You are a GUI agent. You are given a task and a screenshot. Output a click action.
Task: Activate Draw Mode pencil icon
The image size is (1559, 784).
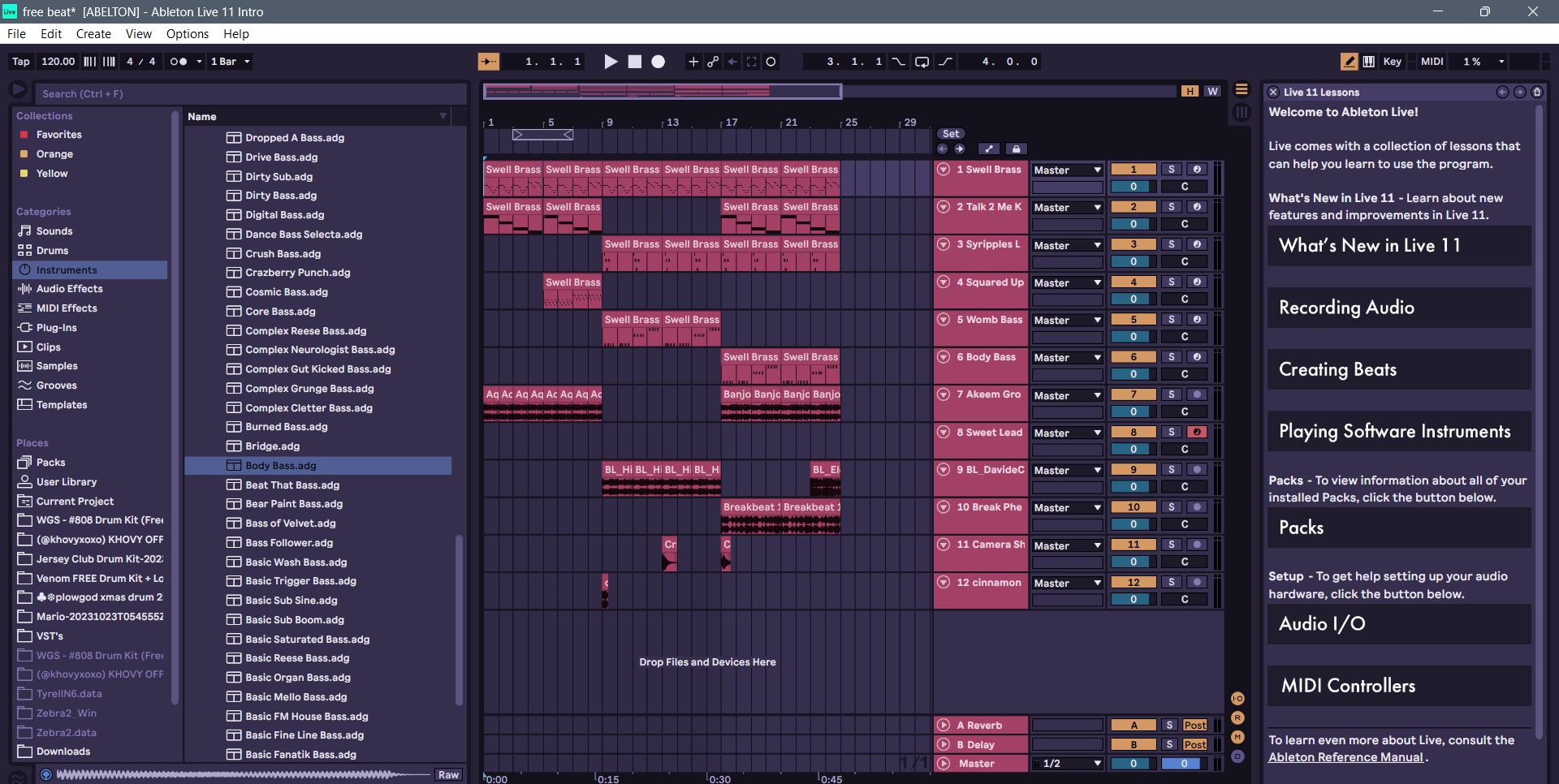[1349, 62]
